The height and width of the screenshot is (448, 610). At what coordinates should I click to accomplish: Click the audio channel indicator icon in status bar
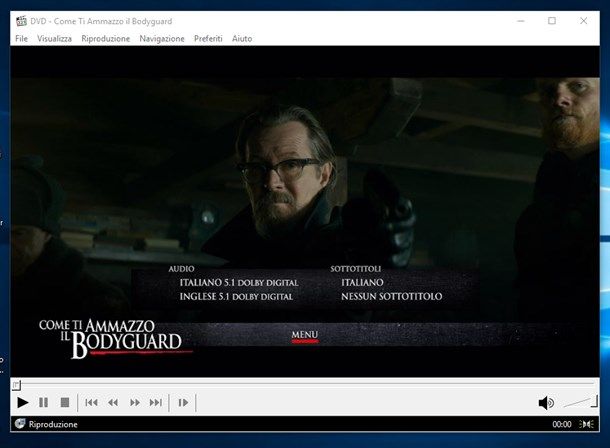(586, 424)
